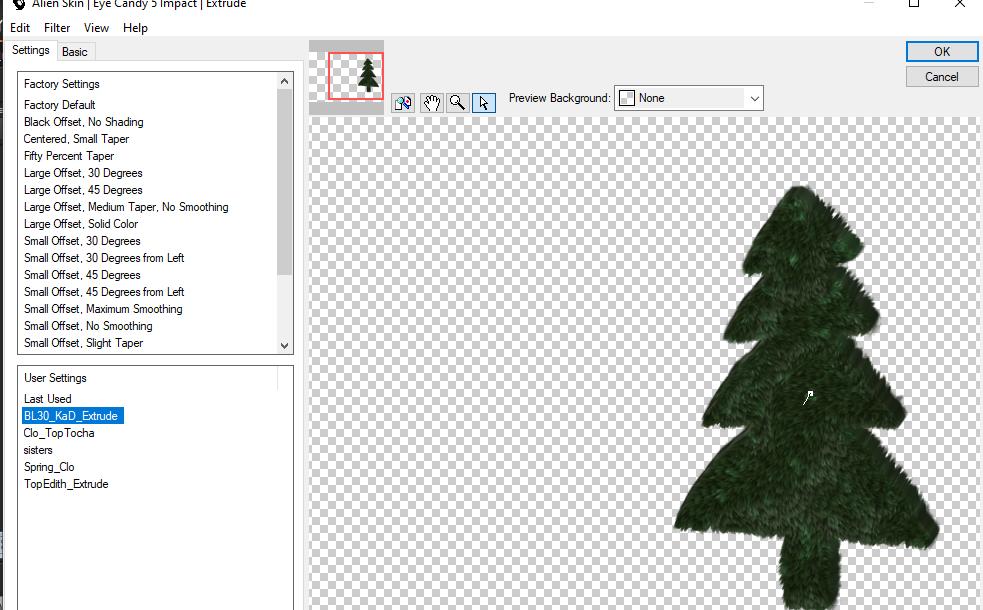Open the Preview Background dropdown
This screenshot has height=610, width=983.
pos(688,98)
